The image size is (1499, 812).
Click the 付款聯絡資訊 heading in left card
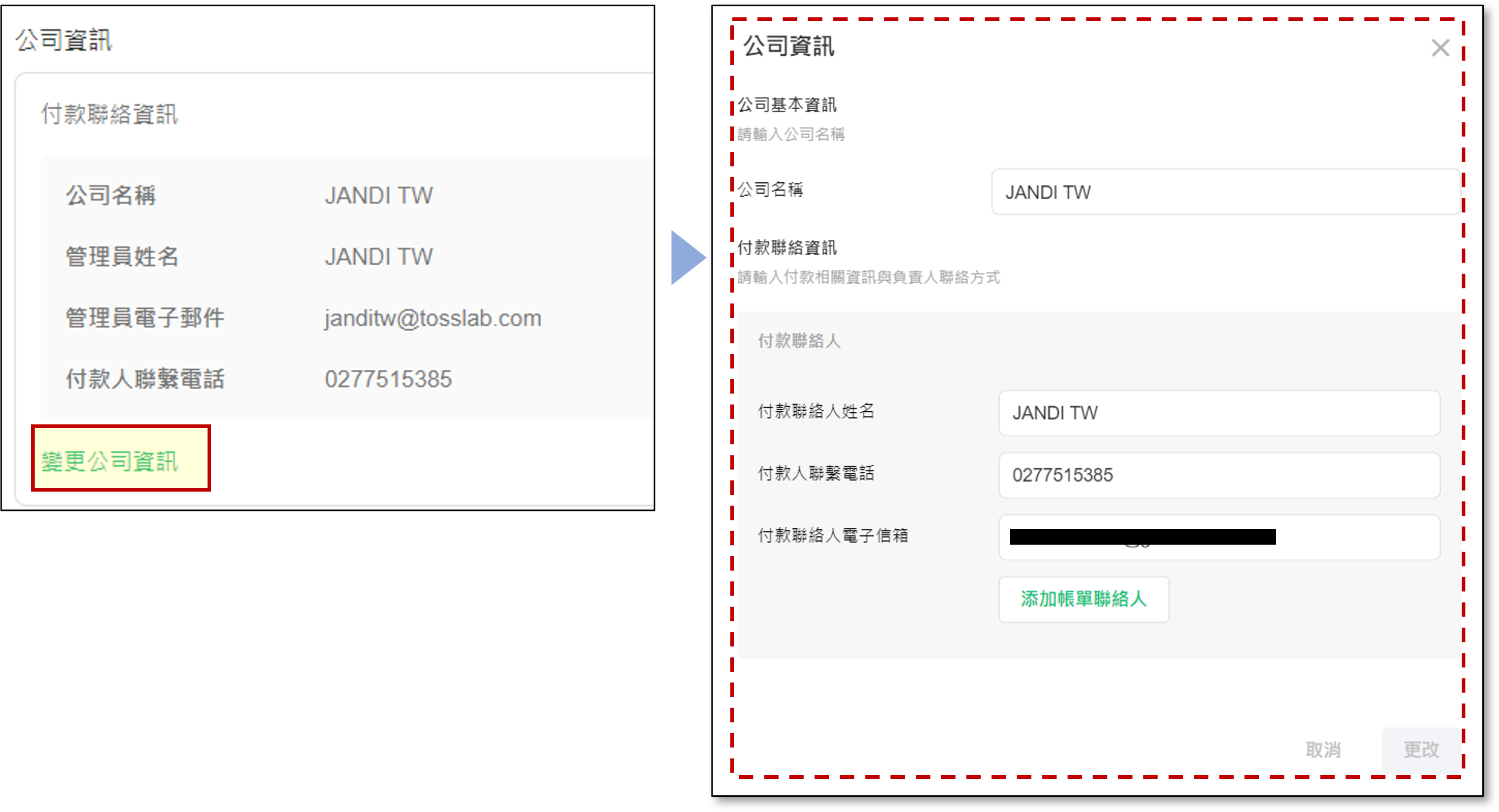[109, 114]
